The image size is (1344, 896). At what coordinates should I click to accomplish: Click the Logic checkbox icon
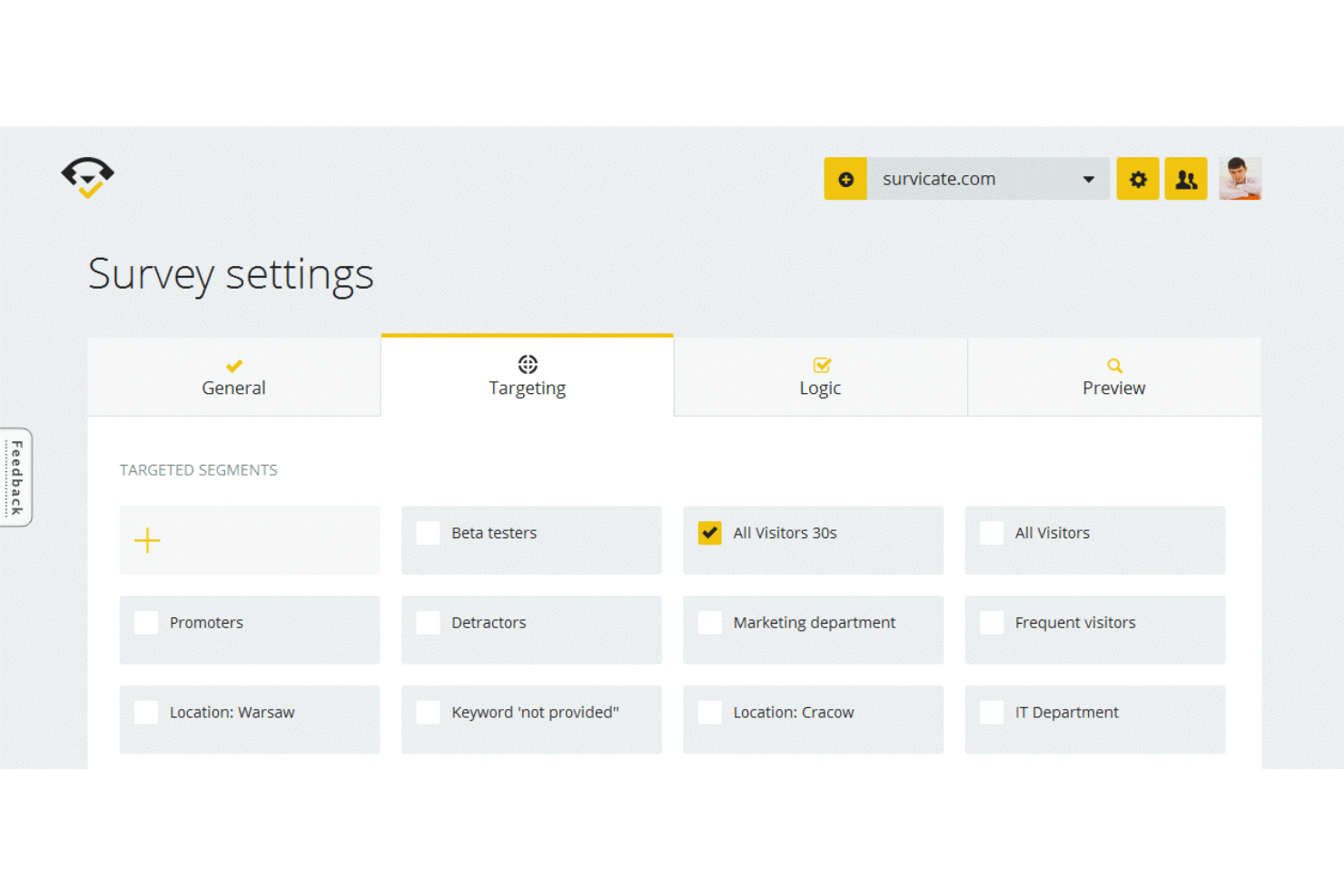pyautogui.click(x=820, y=364)
